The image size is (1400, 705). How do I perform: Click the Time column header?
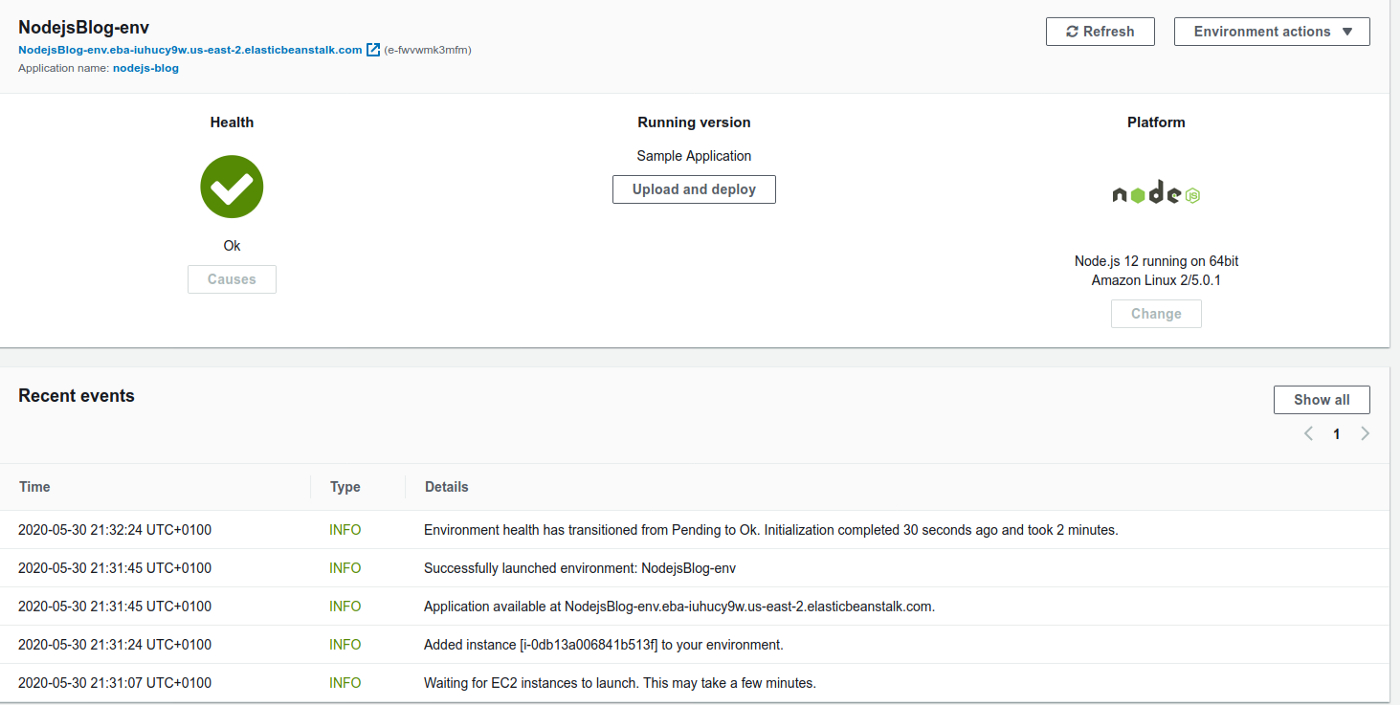click(x=35, y=487)
